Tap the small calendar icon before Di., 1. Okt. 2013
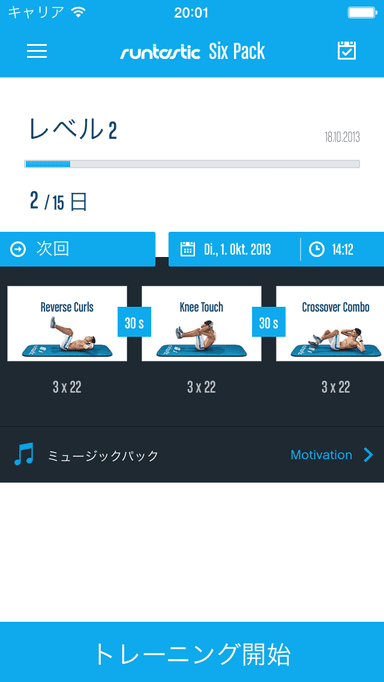The height and width of the screenshot is (682, 384). tap(187, 250)
